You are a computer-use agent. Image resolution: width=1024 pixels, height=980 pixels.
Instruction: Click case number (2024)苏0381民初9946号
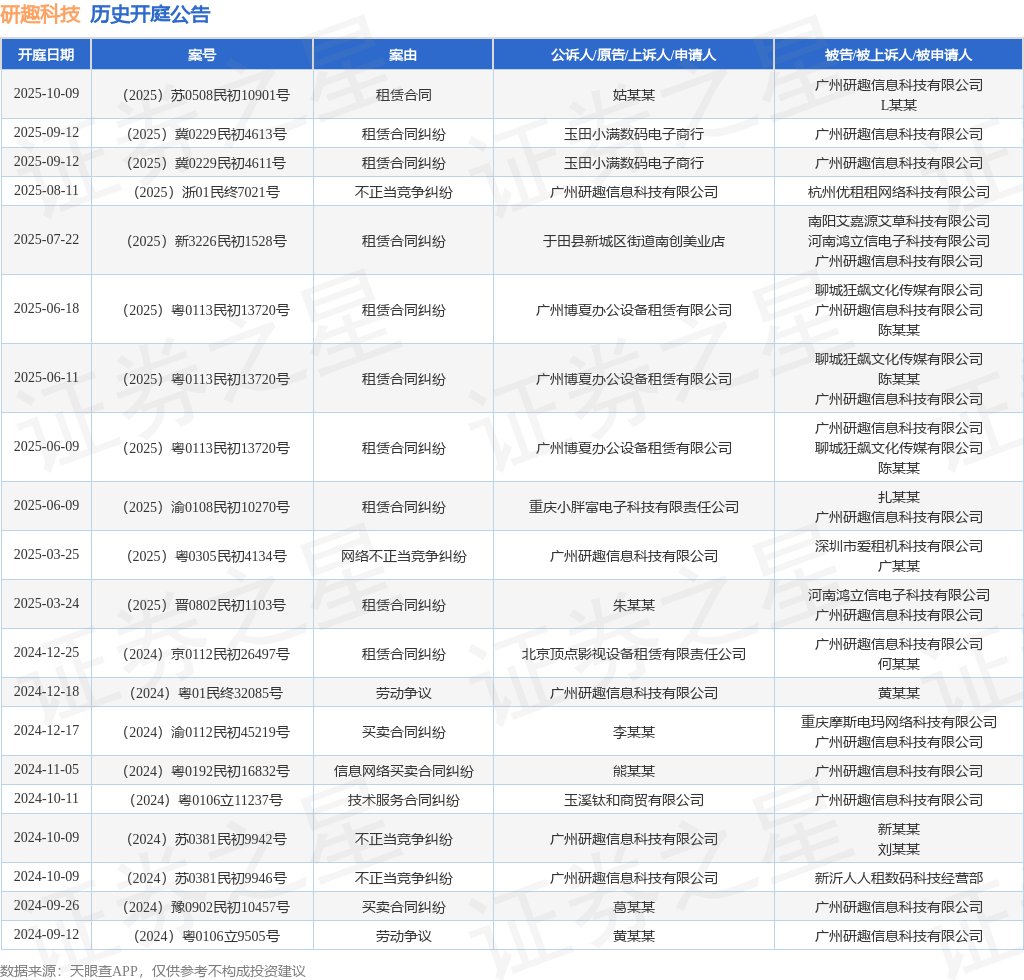[x=206, y=879]
